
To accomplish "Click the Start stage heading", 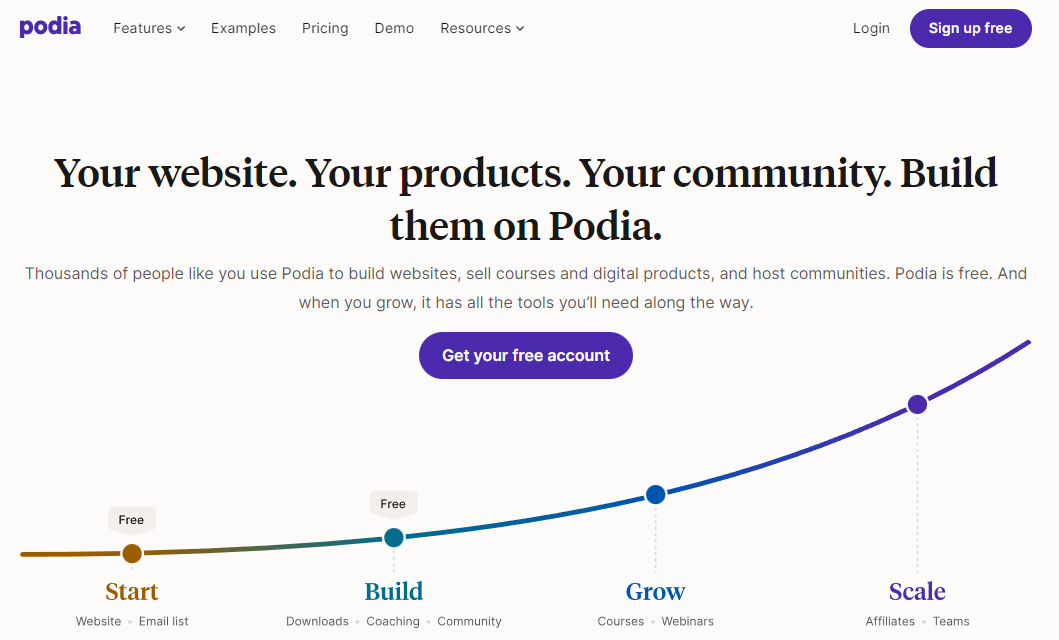I will (x=132, y=591).
